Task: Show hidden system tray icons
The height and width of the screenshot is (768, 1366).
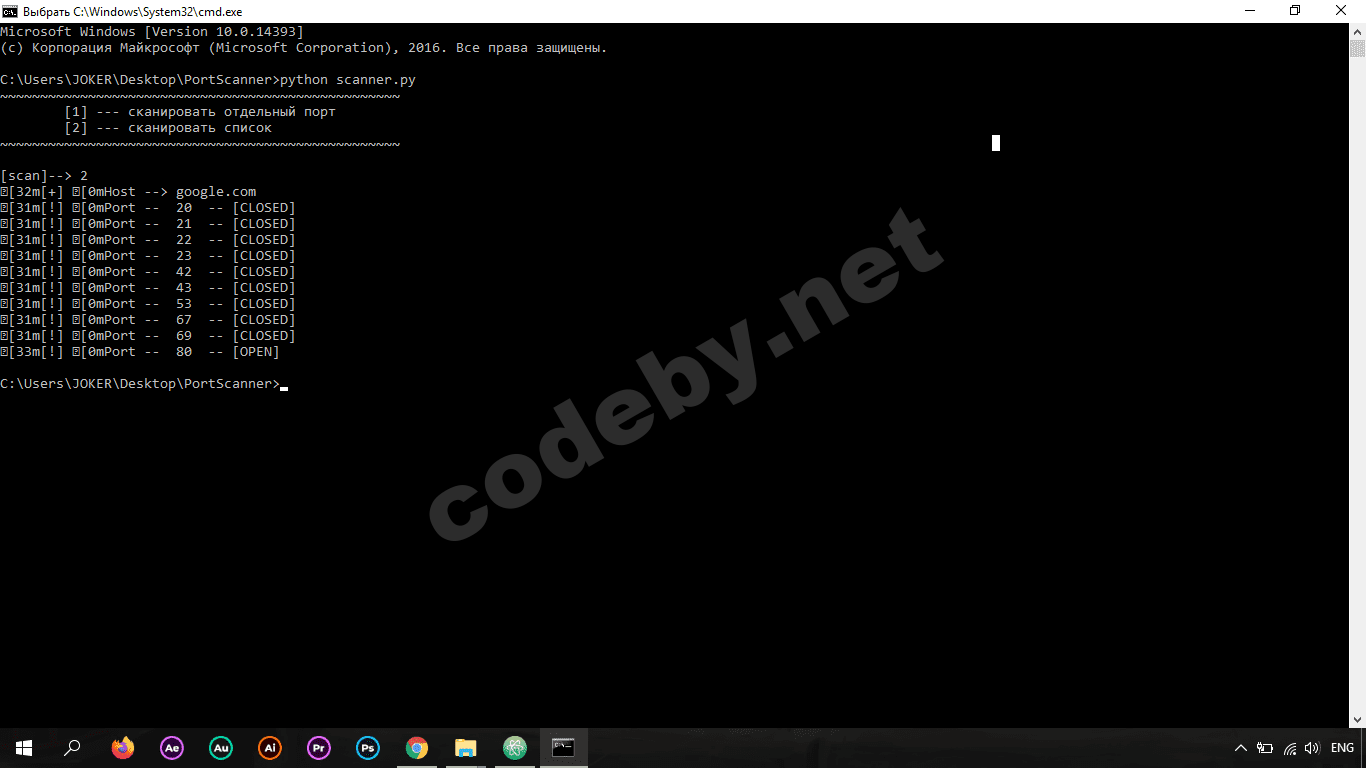Action: [x=1241, y=748]
